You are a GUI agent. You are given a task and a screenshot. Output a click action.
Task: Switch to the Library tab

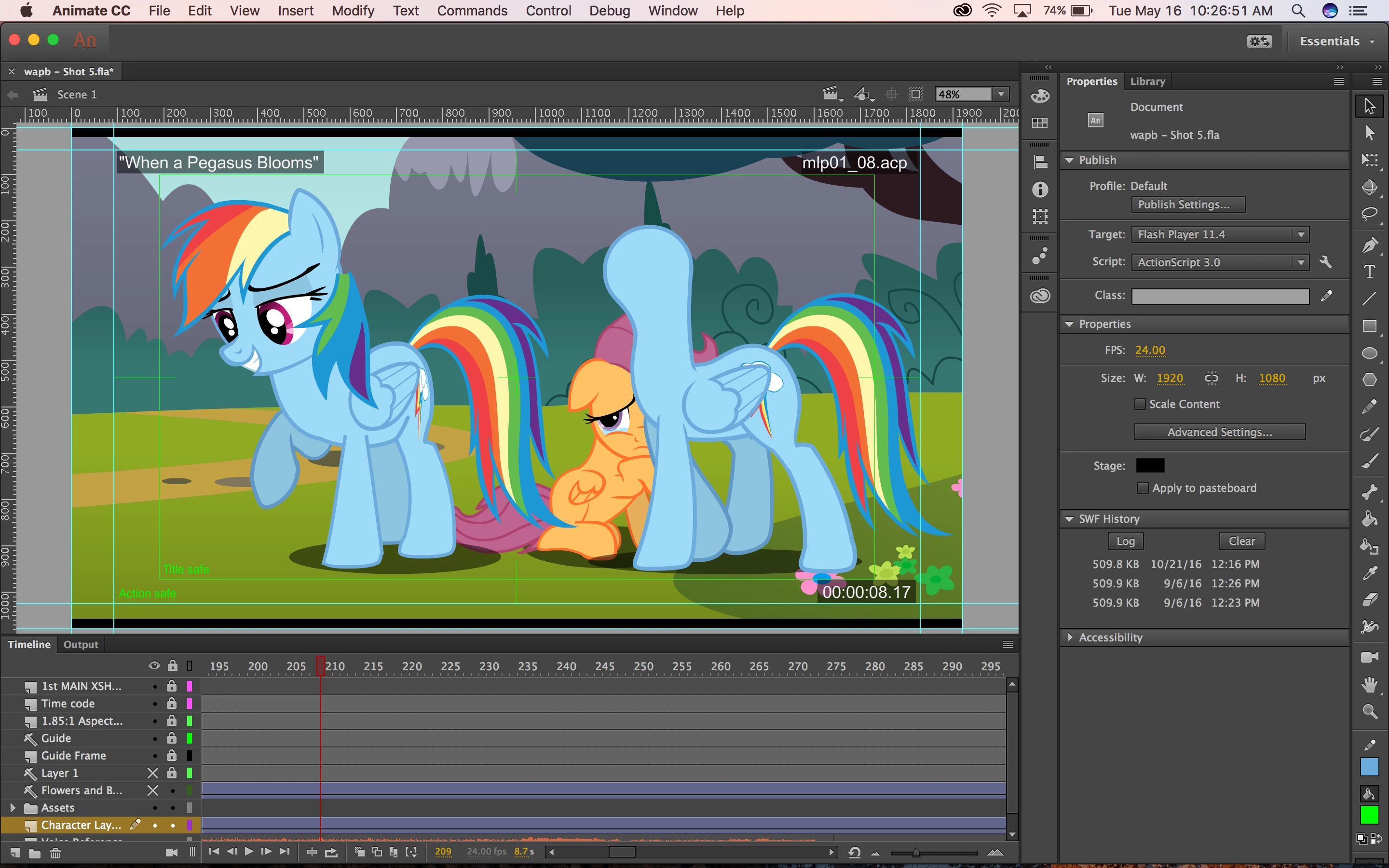(x=1147, y=81)
